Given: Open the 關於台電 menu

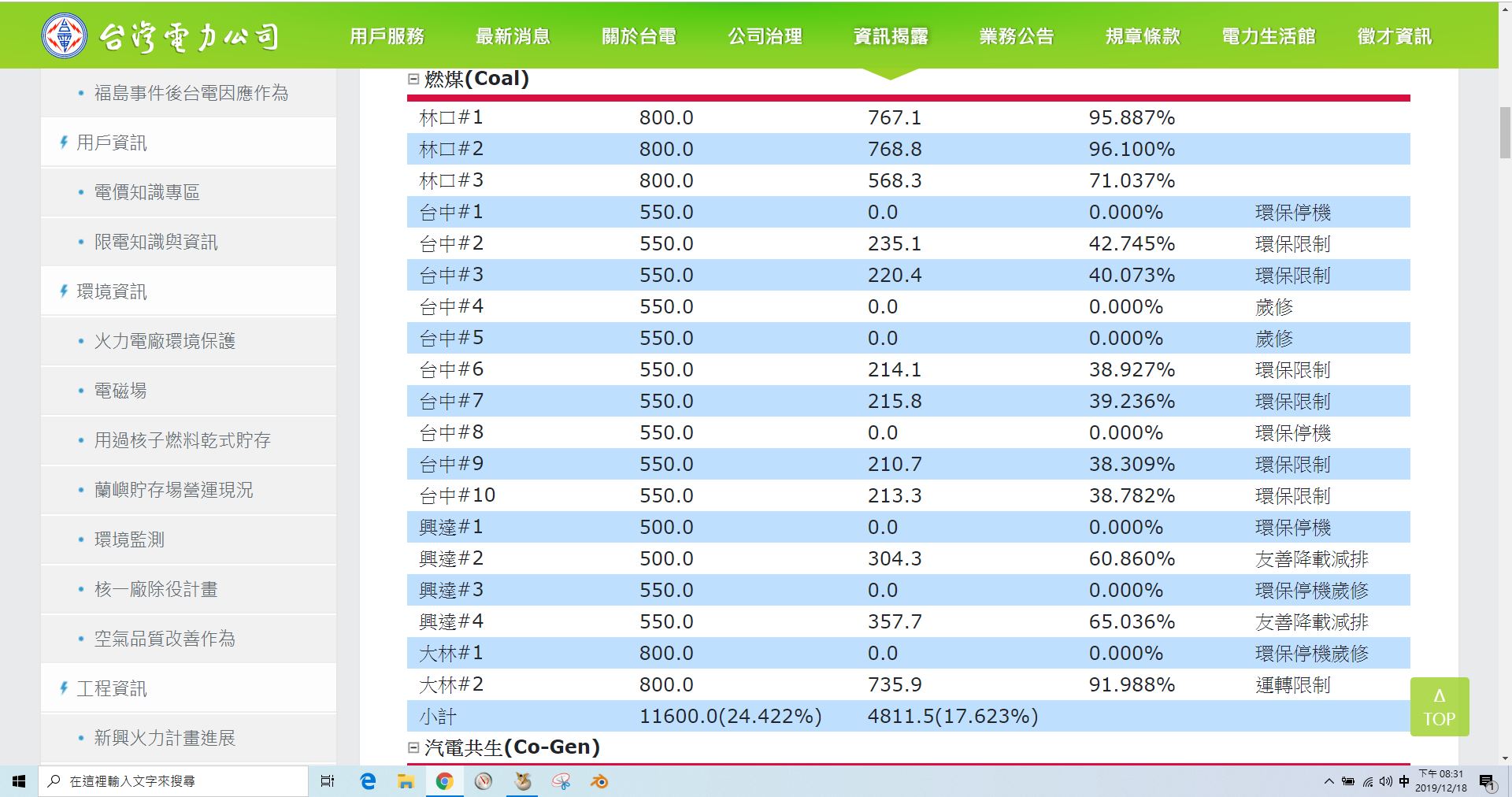Looking at the screenshot, I should point(639,36).
